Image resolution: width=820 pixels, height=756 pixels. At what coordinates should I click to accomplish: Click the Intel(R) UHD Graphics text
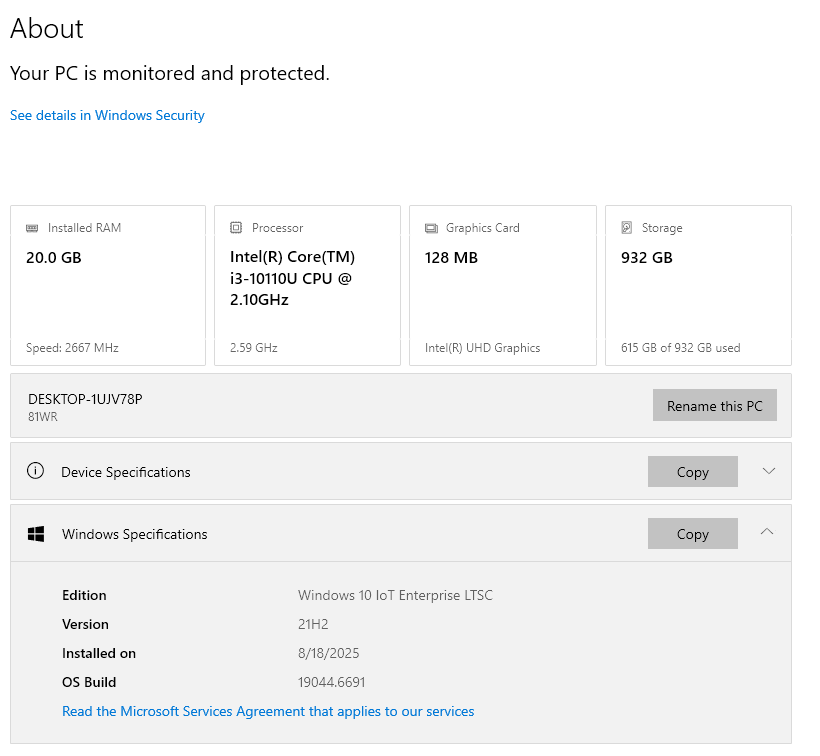(x=482, y=348)
